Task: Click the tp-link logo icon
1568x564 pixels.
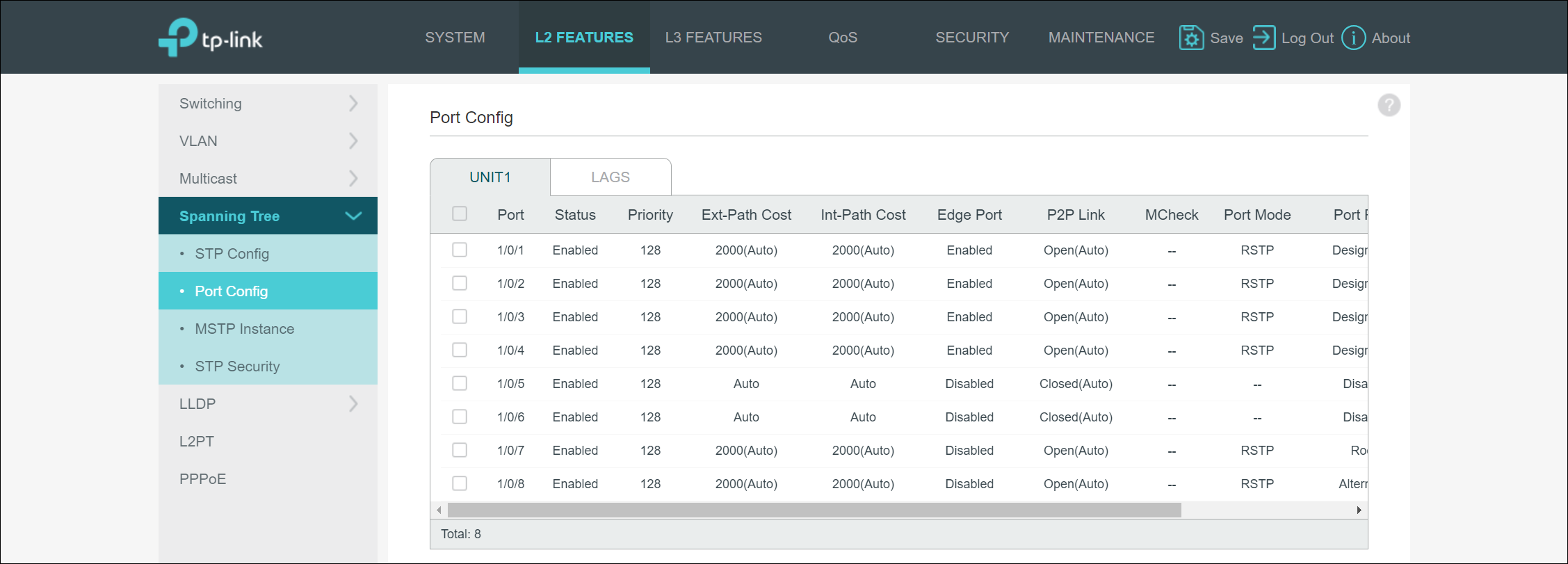Action: click(178, 37)
